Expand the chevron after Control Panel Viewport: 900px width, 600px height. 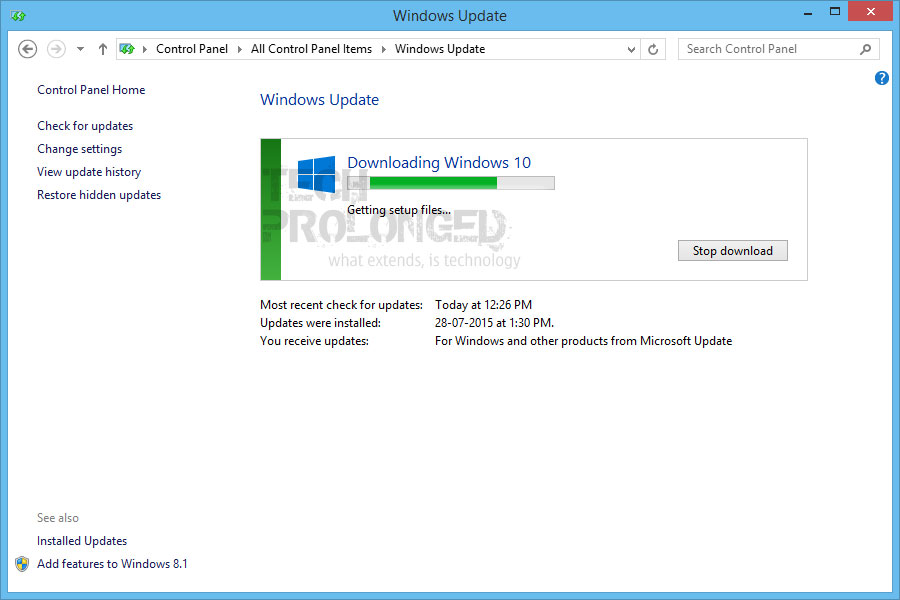click(240, 49)
